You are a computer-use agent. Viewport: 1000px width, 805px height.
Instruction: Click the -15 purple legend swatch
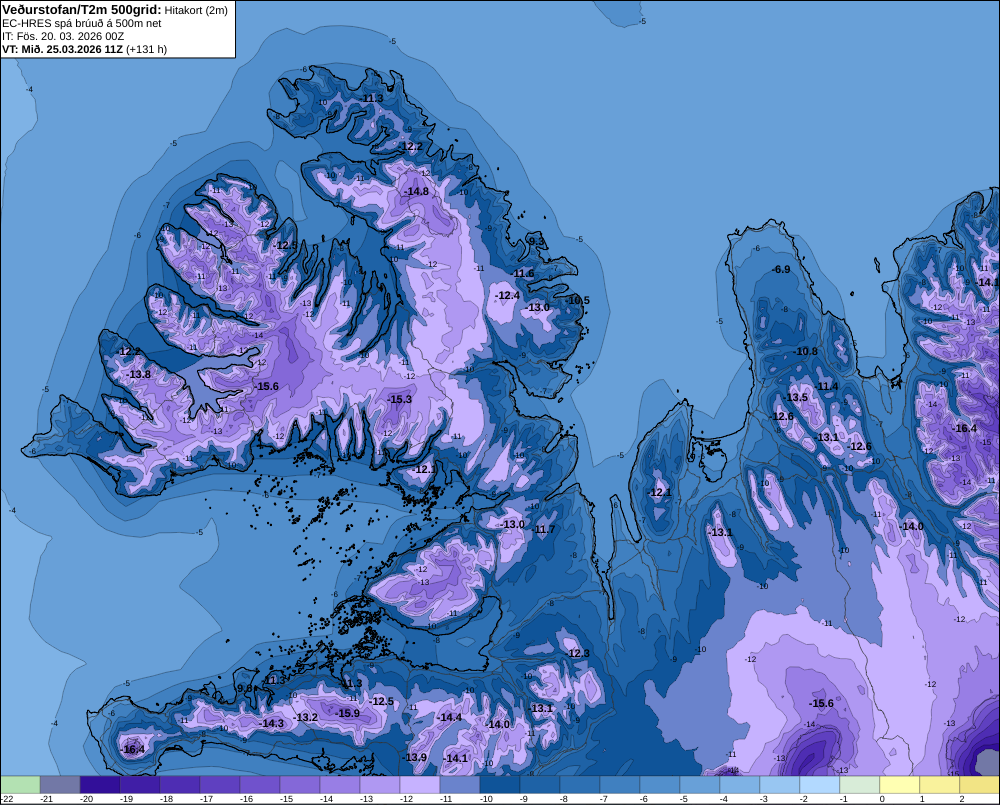(x=300, y=785)
